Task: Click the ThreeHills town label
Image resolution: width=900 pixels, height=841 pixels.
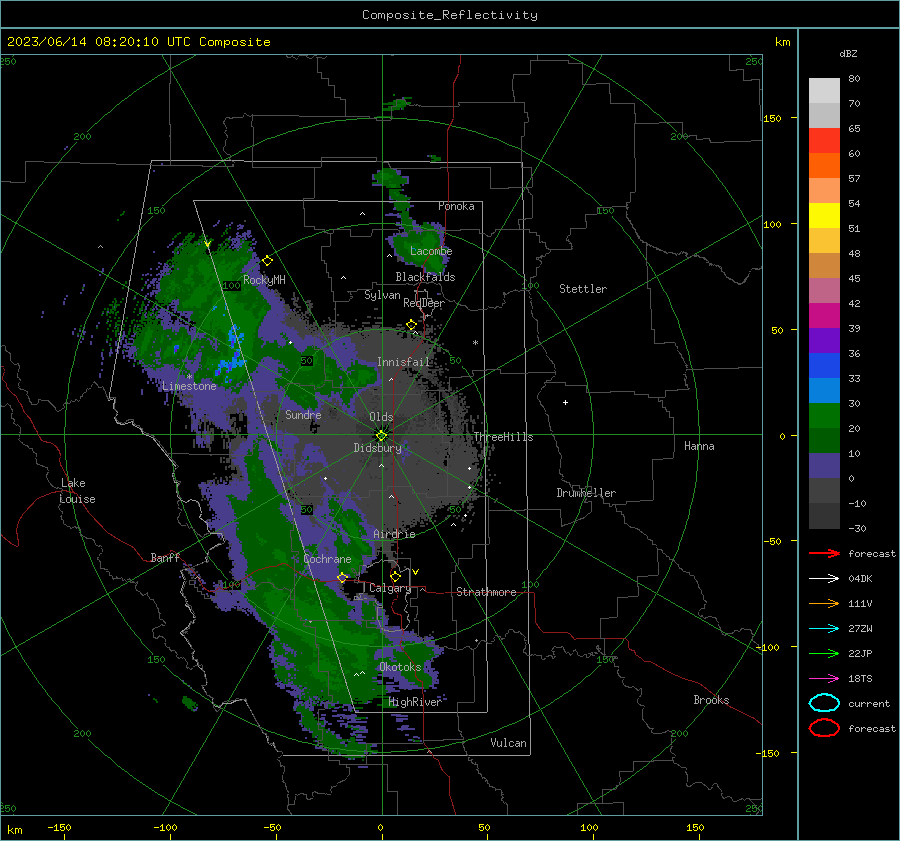Action: point(503,437)
